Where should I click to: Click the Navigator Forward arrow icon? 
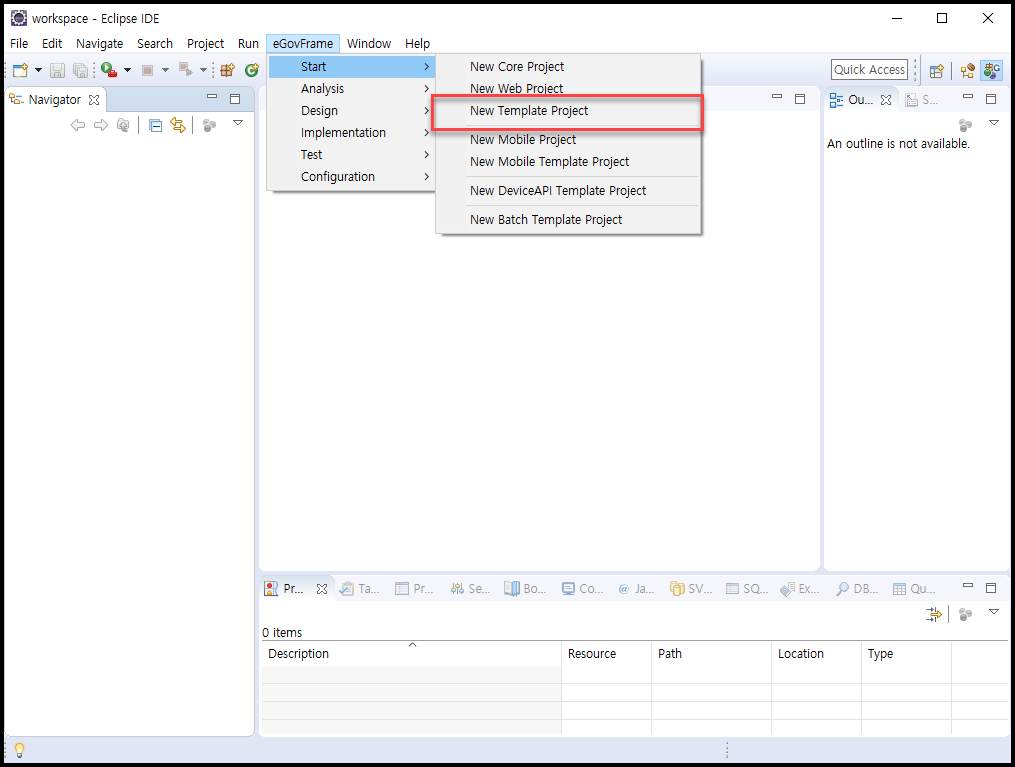(x=100, y=125)
